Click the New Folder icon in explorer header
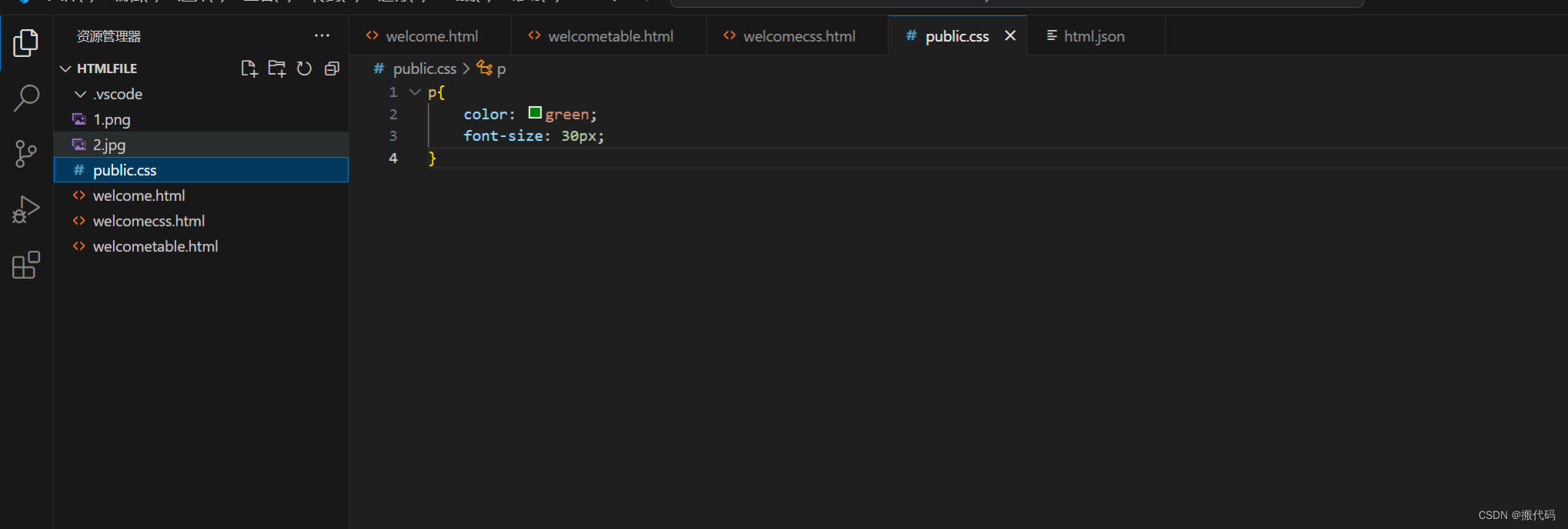The height and width of the screenshot is (529, 1568). (x=276, y=69)
